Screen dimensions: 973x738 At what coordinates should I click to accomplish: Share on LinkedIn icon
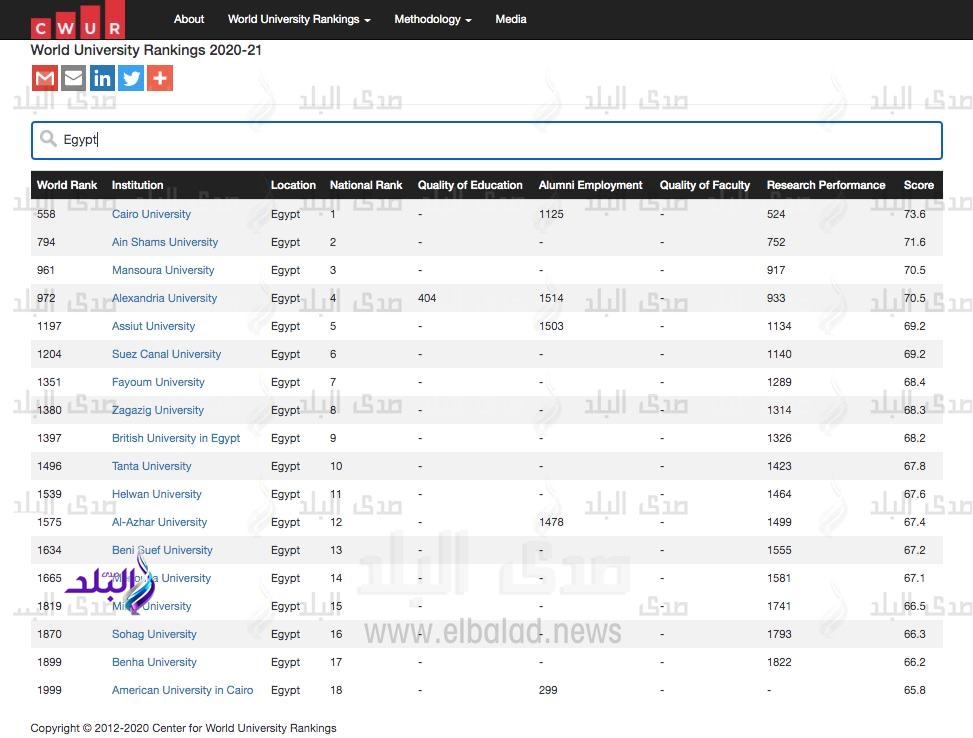[102, 78]
